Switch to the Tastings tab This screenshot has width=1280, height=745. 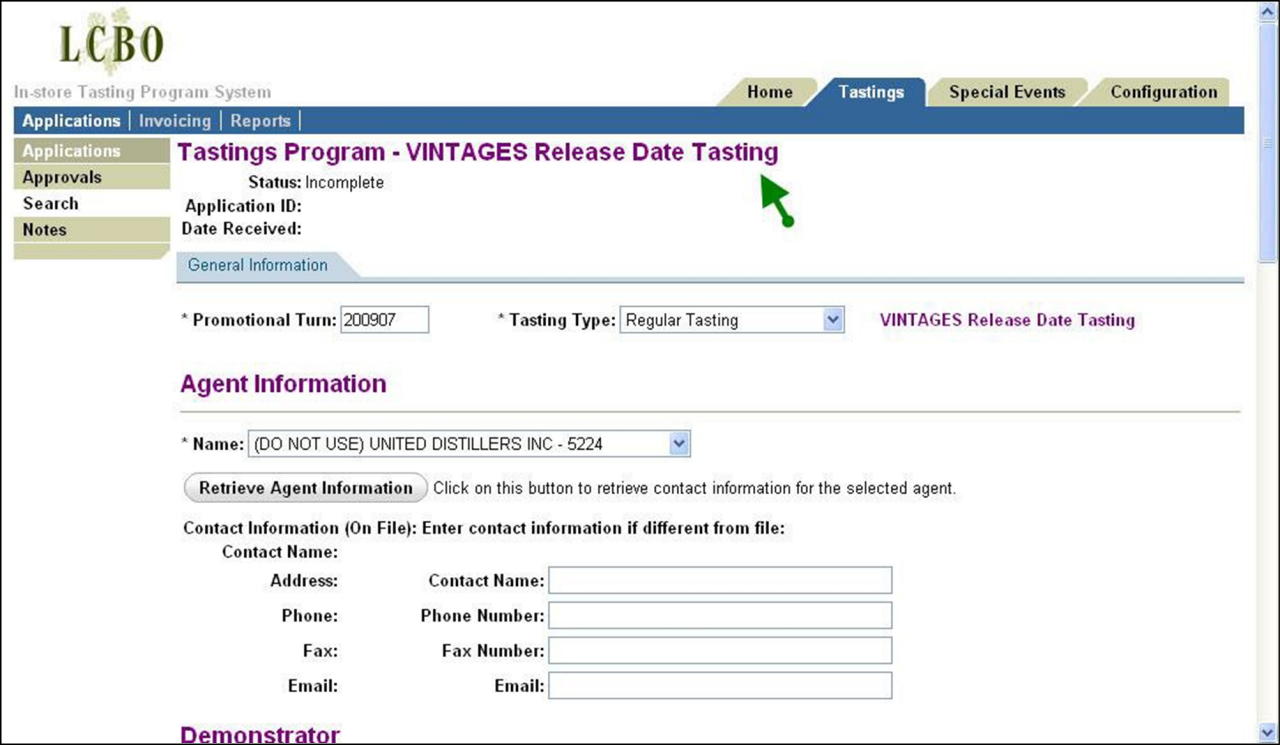870,92
